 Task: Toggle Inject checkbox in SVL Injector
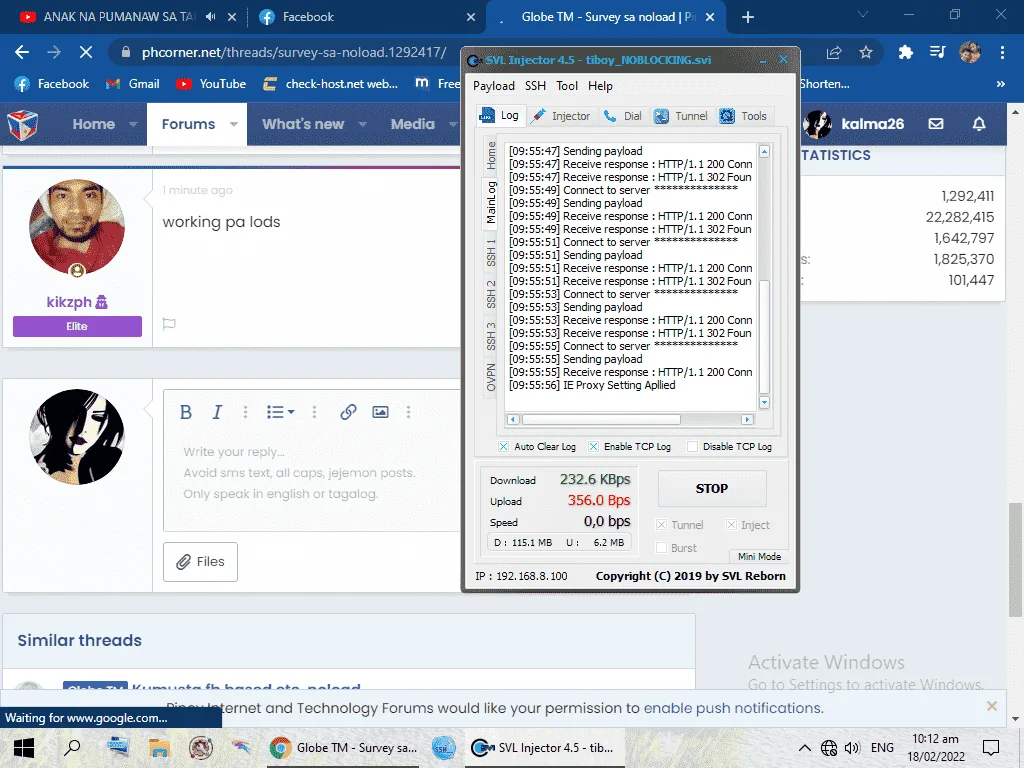pos(731,525)
